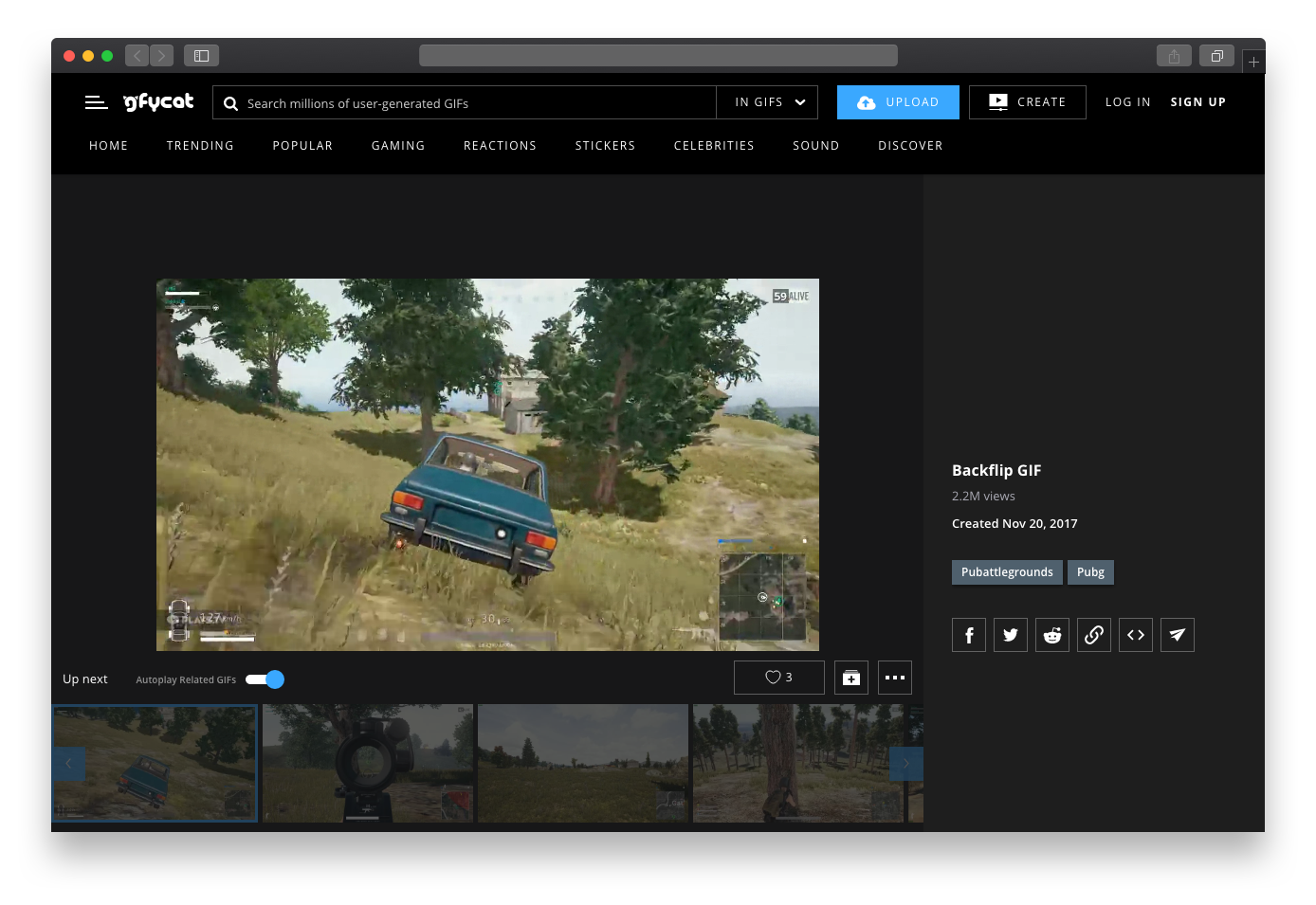Click the Up next label
The height and width of the screenshot is (905, 1316).
tap(85, 679)
